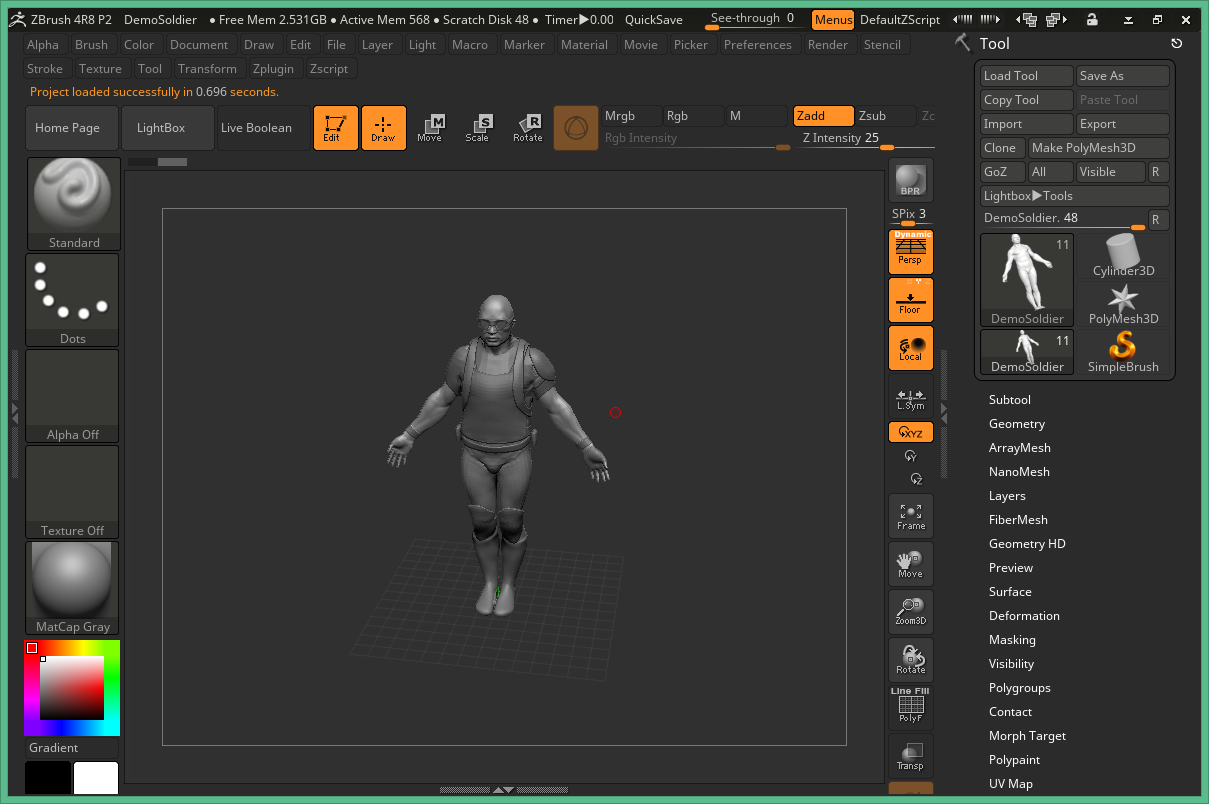Select the Scale icon in the top toolbar
The image size is (1209, 804).
[x=479, y=128]
